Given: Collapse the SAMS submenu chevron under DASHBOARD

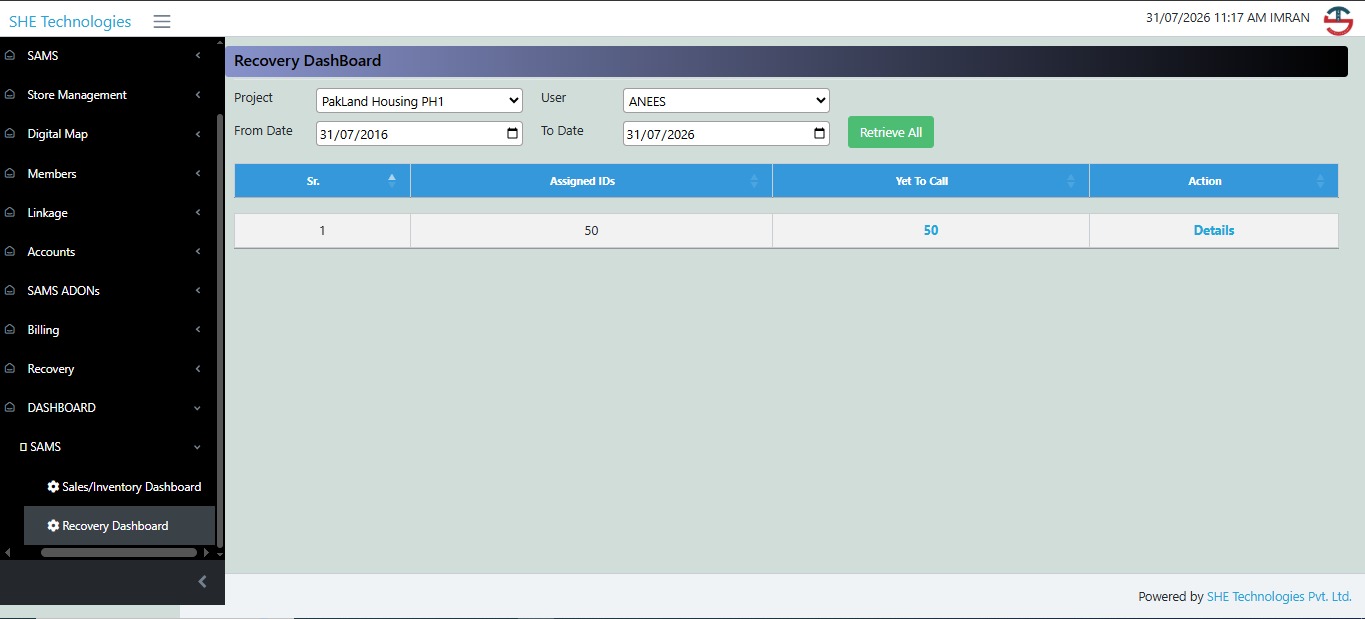Looking at the screenshot, I should pos(197,448).
